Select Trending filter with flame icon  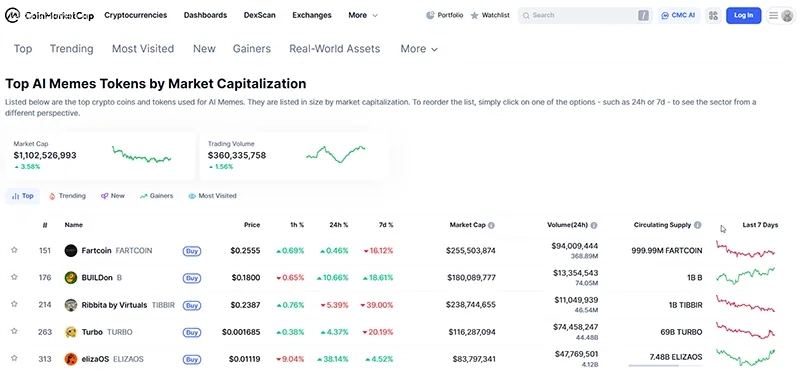(67, 196)
